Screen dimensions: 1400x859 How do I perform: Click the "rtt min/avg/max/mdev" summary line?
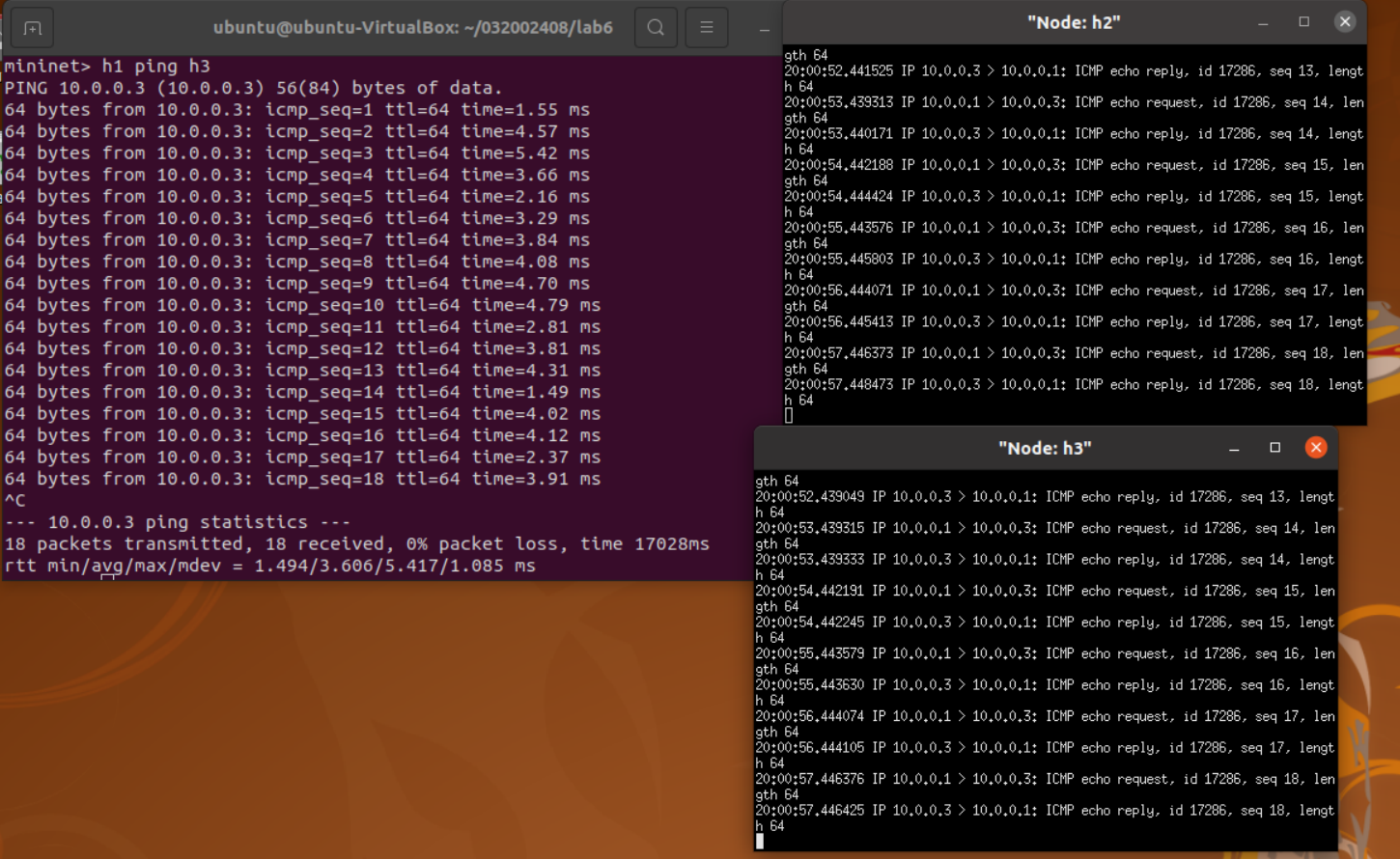click(269, 566)
